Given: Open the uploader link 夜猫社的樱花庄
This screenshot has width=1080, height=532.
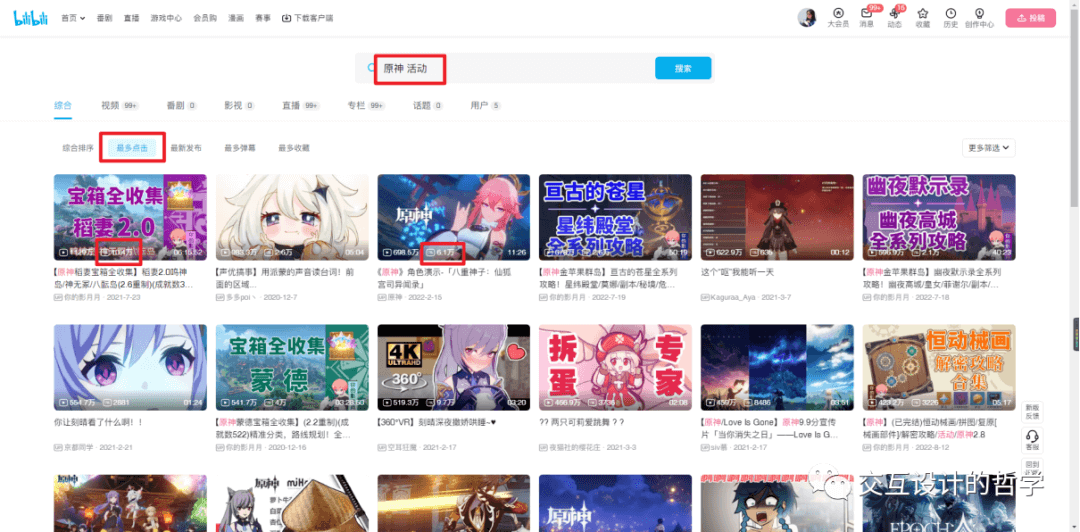Looking at the screenshot, I should pyautogui.click(x=572, y=447).
